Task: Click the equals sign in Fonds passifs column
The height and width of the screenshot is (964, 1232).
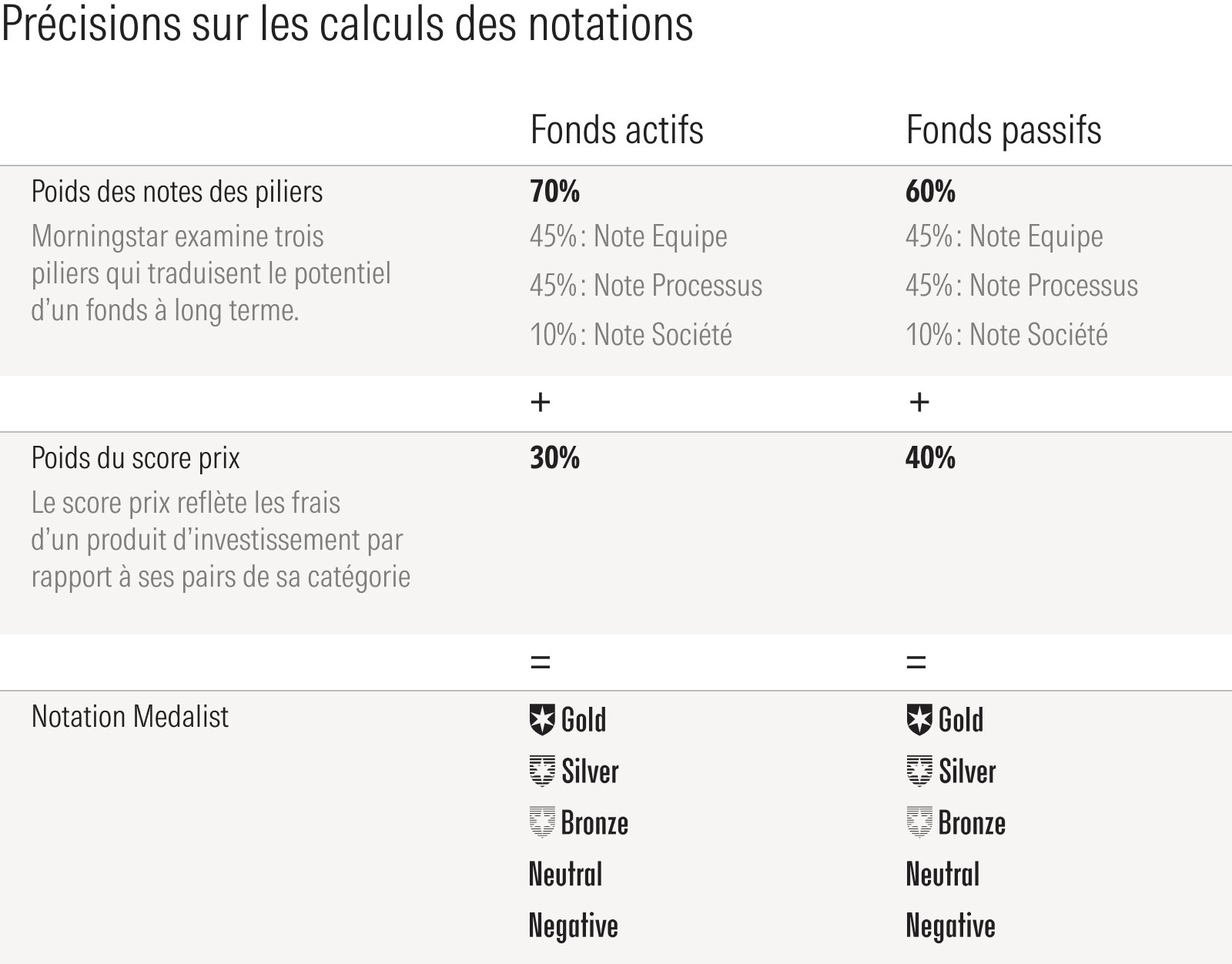Action: [916, 662]
